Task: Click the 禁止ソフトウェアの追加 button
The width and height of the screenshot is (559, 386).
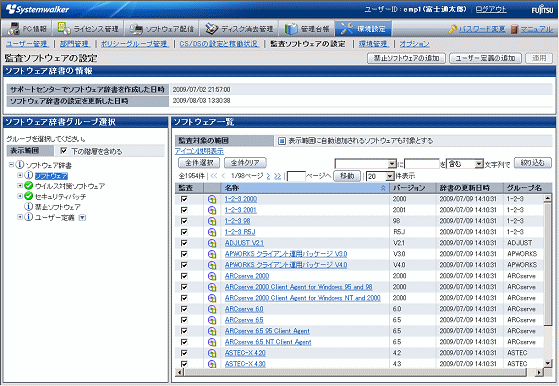Action: [x=406, y=58]
